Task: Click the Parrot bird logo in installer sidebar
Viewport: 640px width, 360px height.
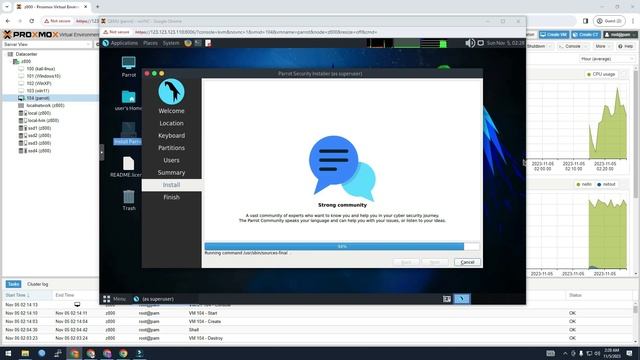Action: click(171, 91)
